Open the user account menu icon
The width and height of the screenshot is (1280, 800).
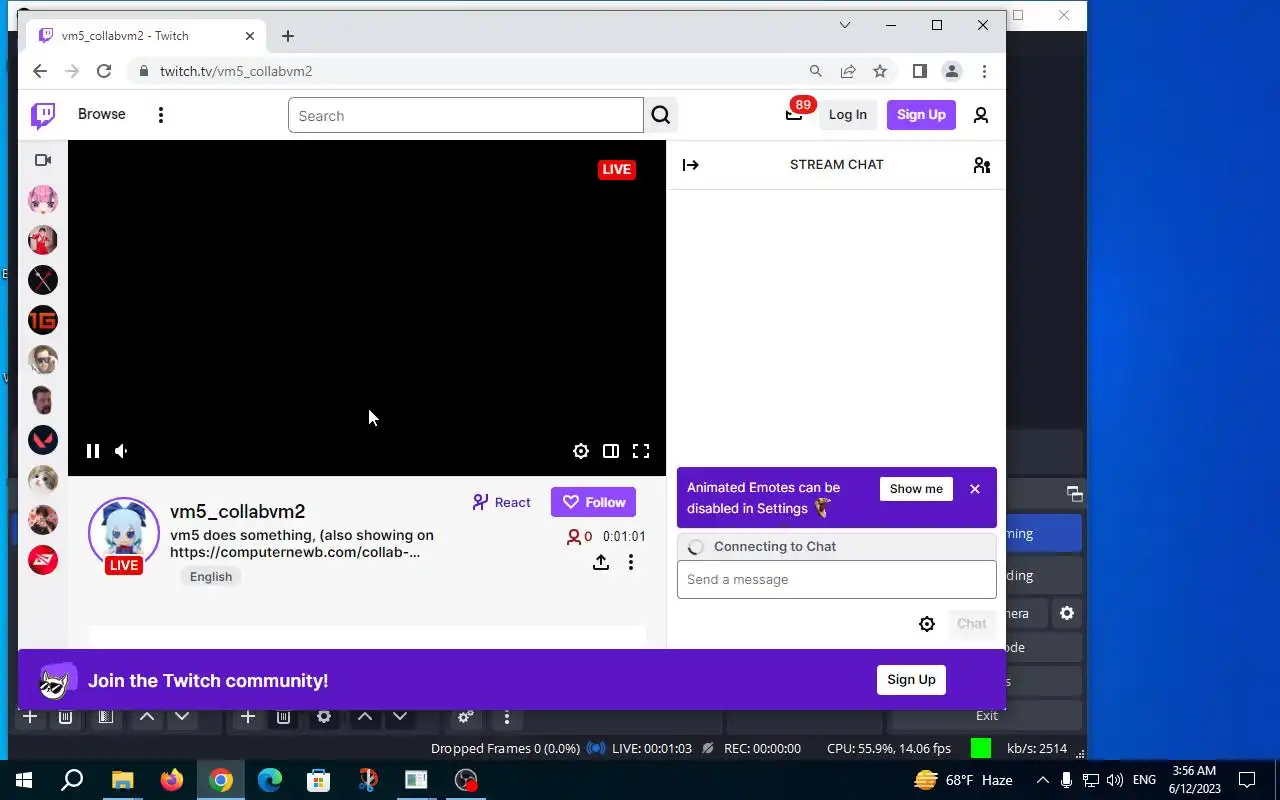point(981,115)
